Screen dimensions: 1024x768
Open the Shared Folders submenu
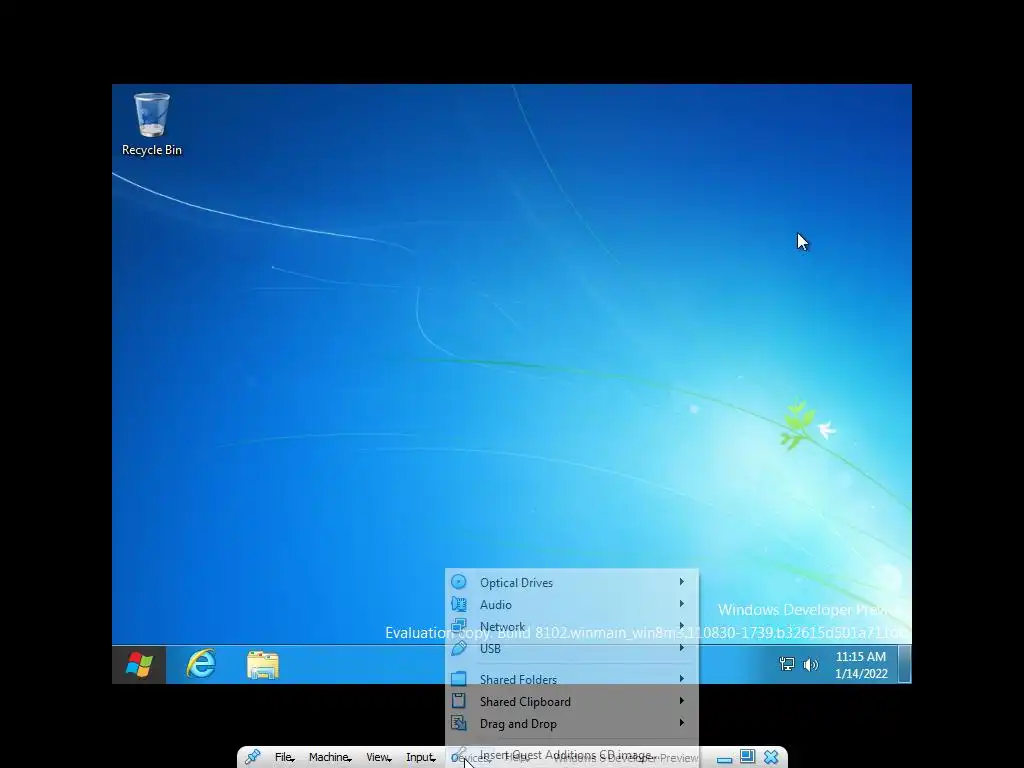coord(571,679)
